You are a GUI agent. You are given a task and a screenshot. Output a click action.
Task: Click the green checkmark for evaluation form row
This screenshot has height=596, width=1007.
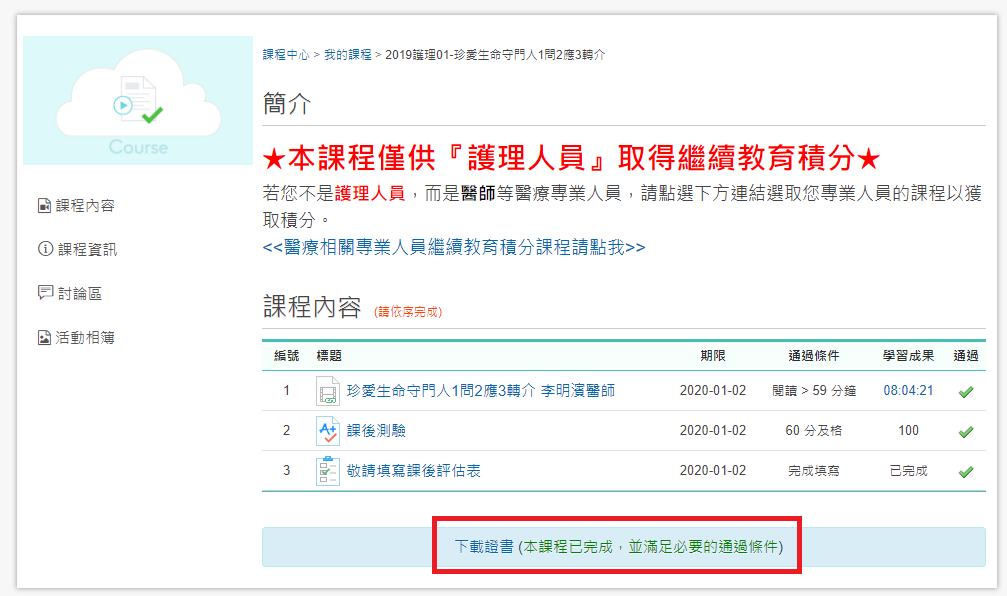pyautogui.click(x=965, y=472)
